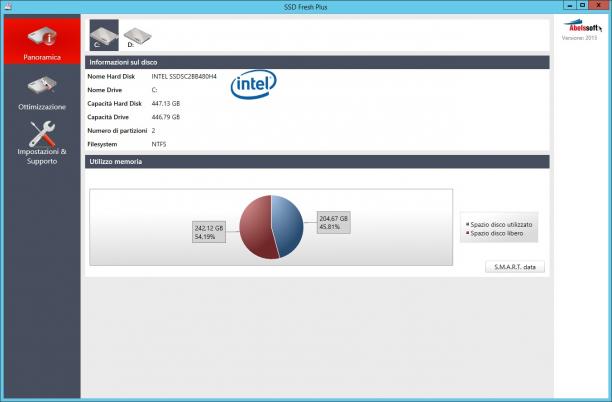The width and height of the screenshot is (612, 402).
Task: Maximize the SSD Fresh Plus window
Action: 582,5
